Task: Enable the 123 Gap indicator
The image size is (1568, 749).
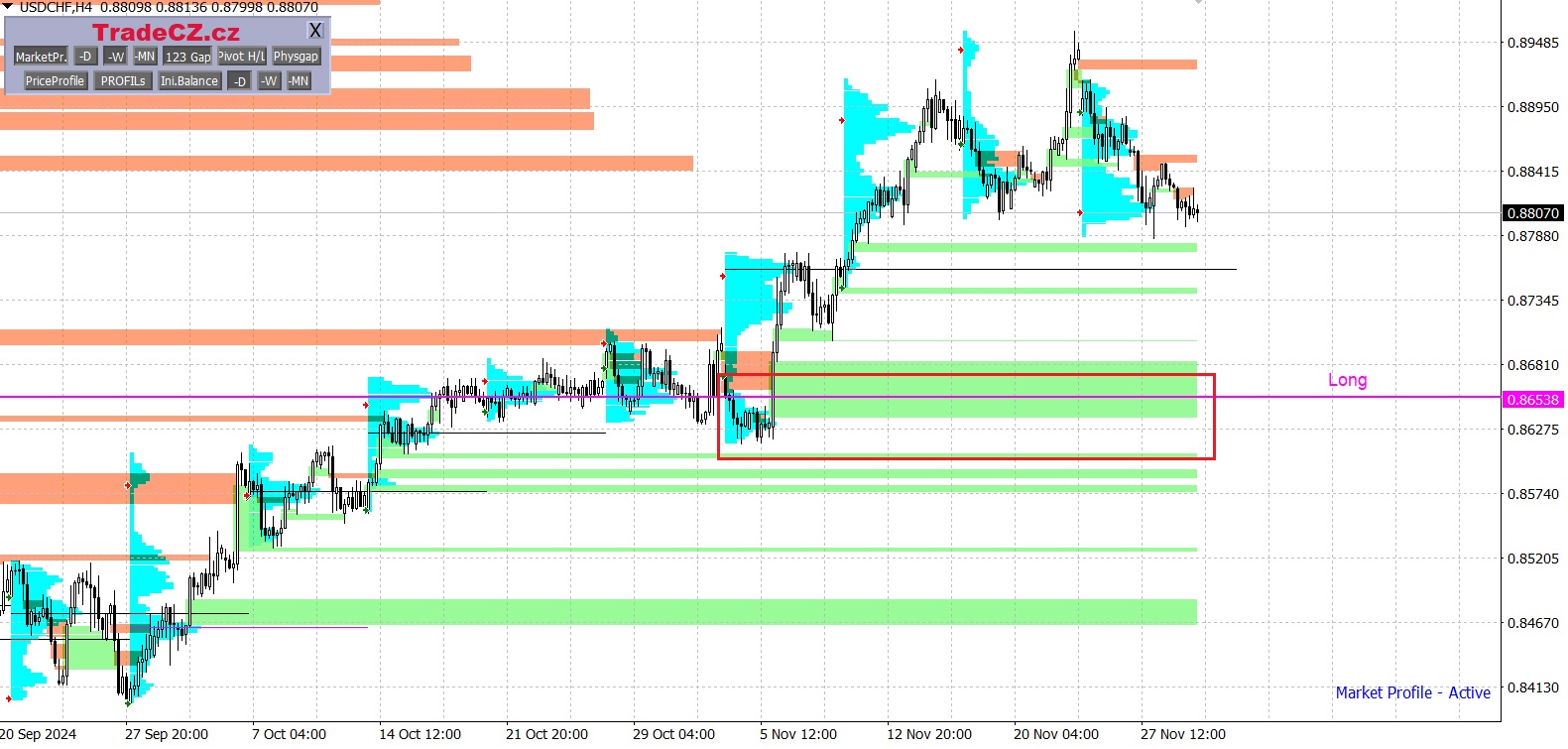Action: click(x=187, y=57)
